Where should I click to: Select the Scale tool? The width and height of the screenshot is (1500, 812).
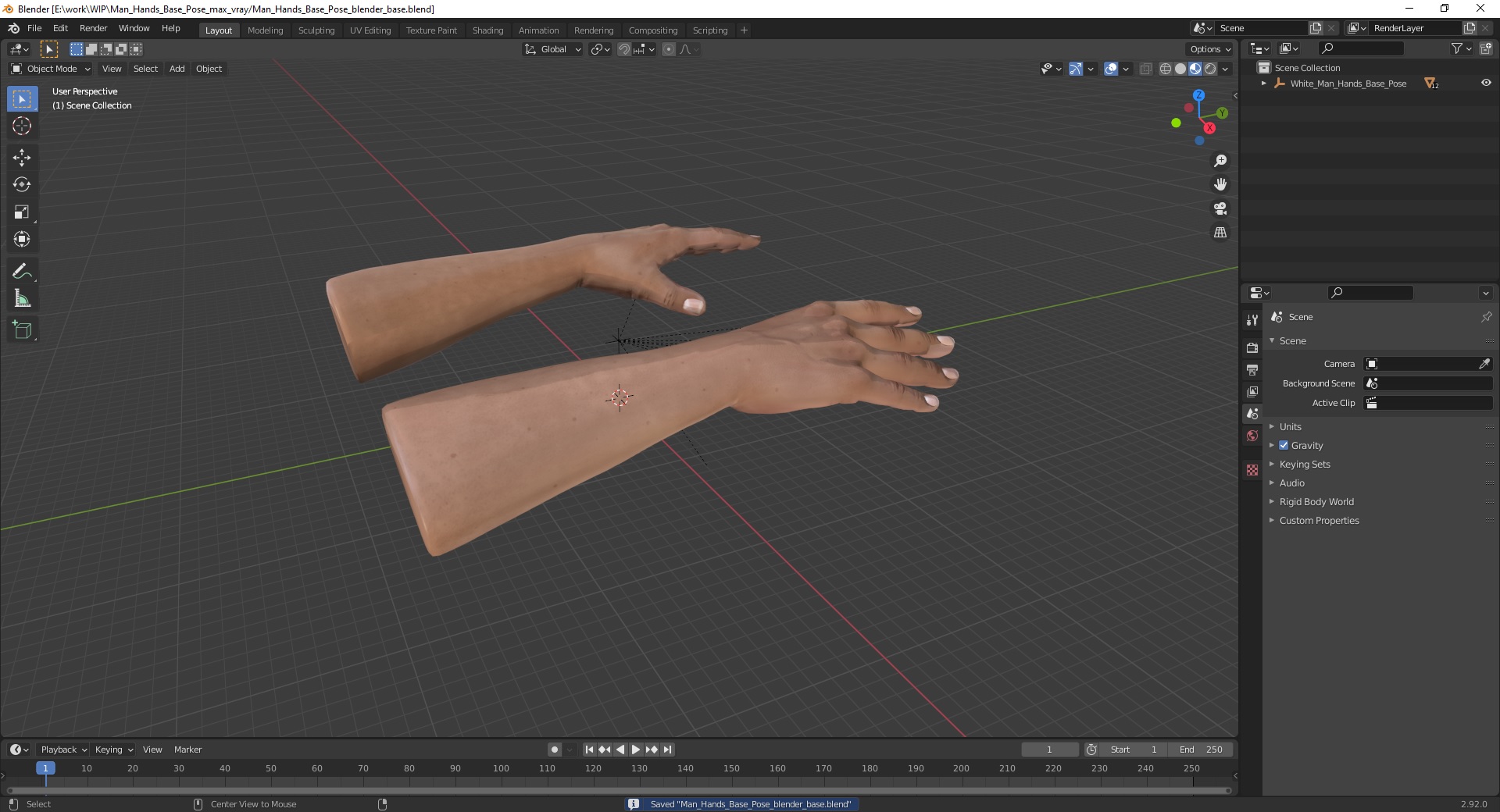point(22,212)
